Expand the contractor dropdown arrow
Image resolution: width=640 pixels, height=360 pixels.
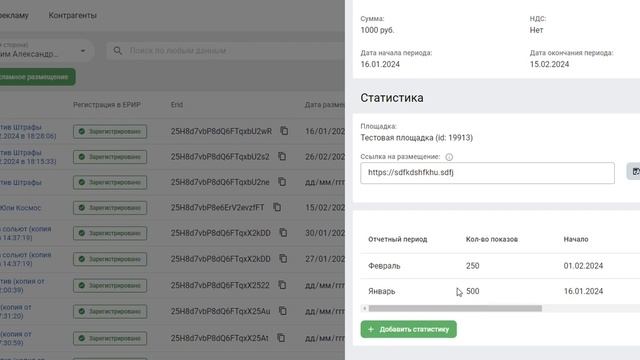(x=83, y=51)
